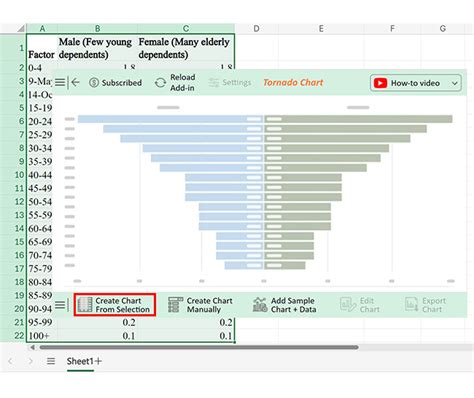Image resolution: width=474 pixels, height=398 pixels.
Task: Click the cell reading 70-74
Action: tap(40, 255)
